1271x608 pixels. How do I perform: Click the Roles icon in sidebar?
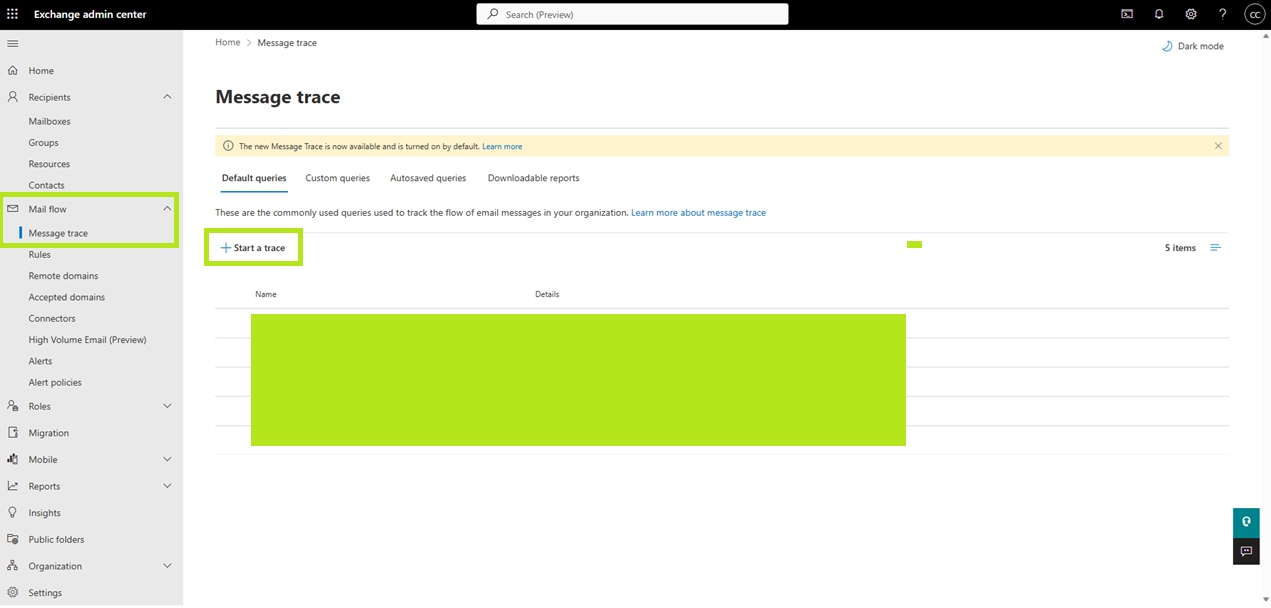pyautogui.click(x=13, y=406)
